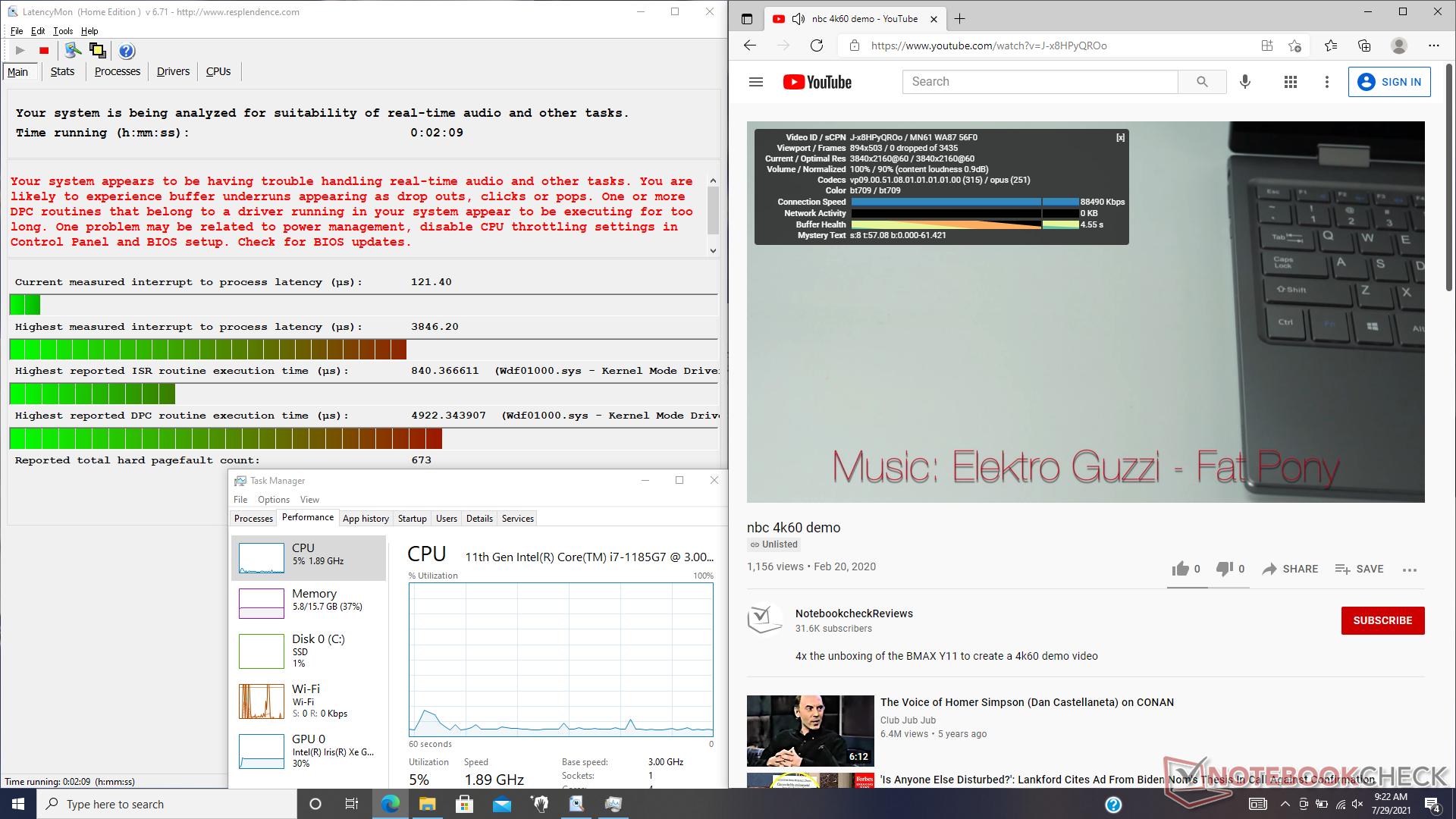Viewport: 1456px width, 819px height.
Task: Show hidden system tray icons
Action: coord(1285,805)
